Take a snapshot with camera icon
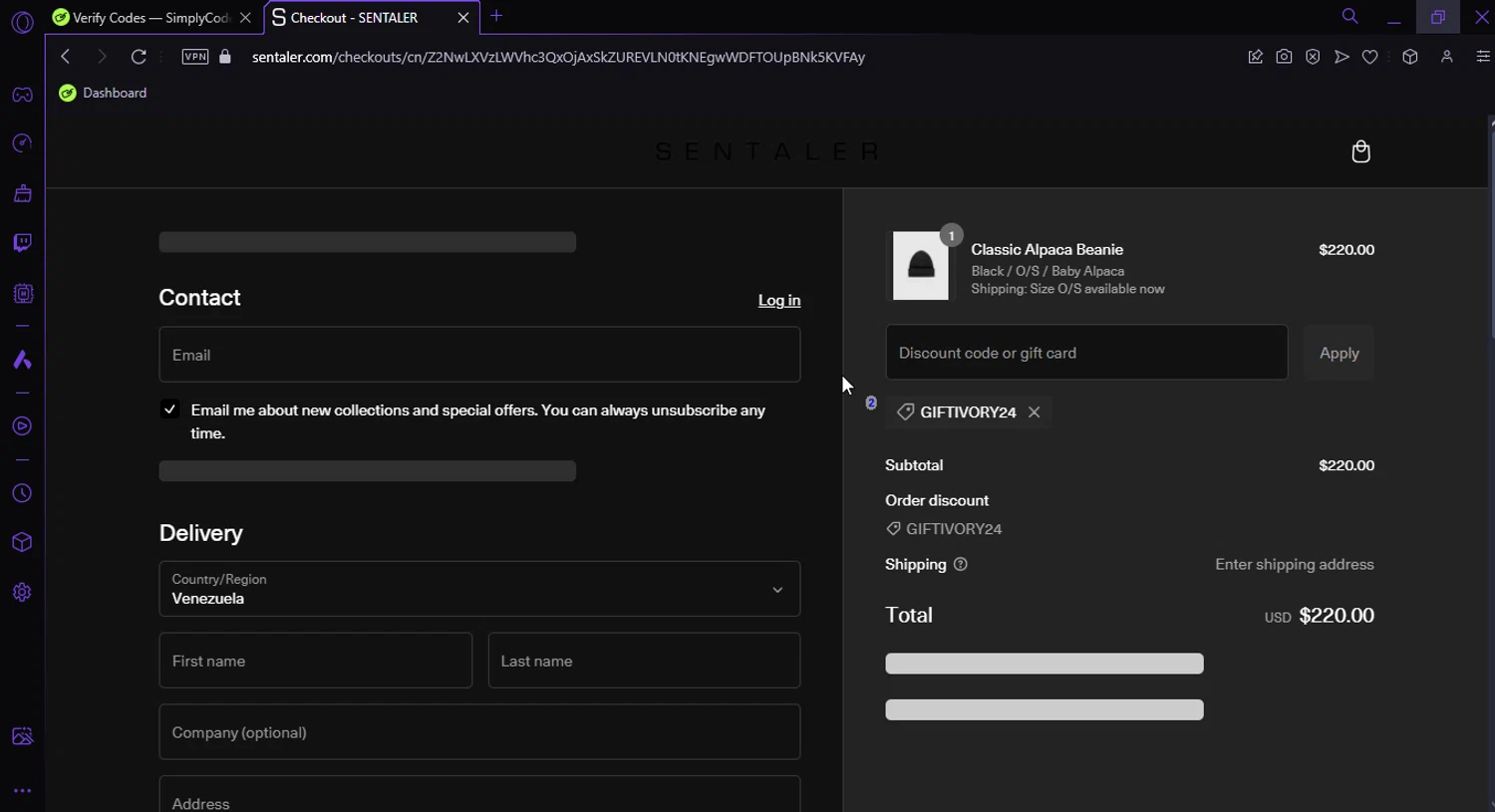 pos(1284,57)
